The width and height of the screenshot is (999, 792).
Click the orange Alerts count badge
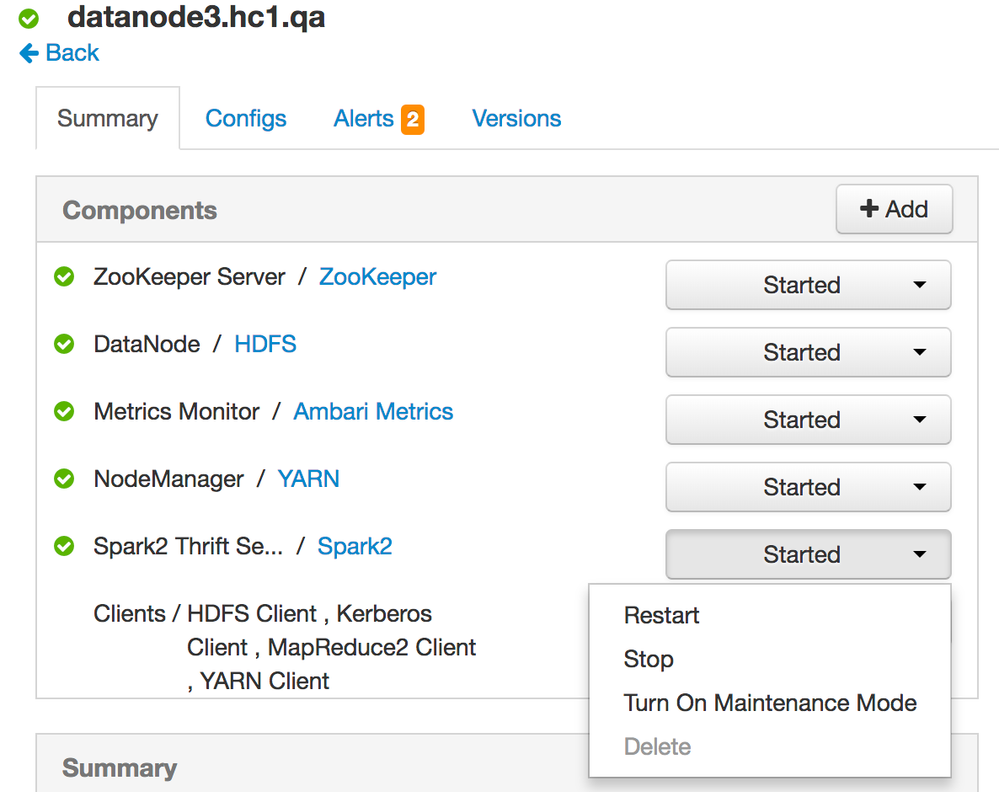pos(412,120)
